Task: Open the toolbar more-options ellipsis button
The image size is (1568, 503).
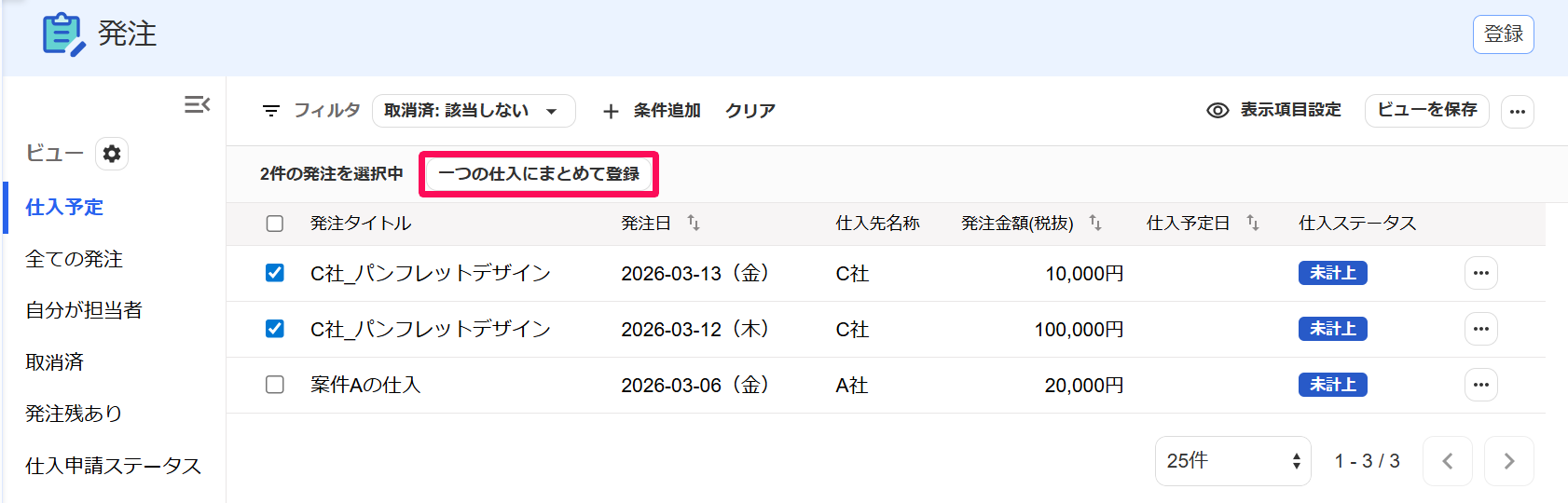Action: click(x=1518, y=111)
